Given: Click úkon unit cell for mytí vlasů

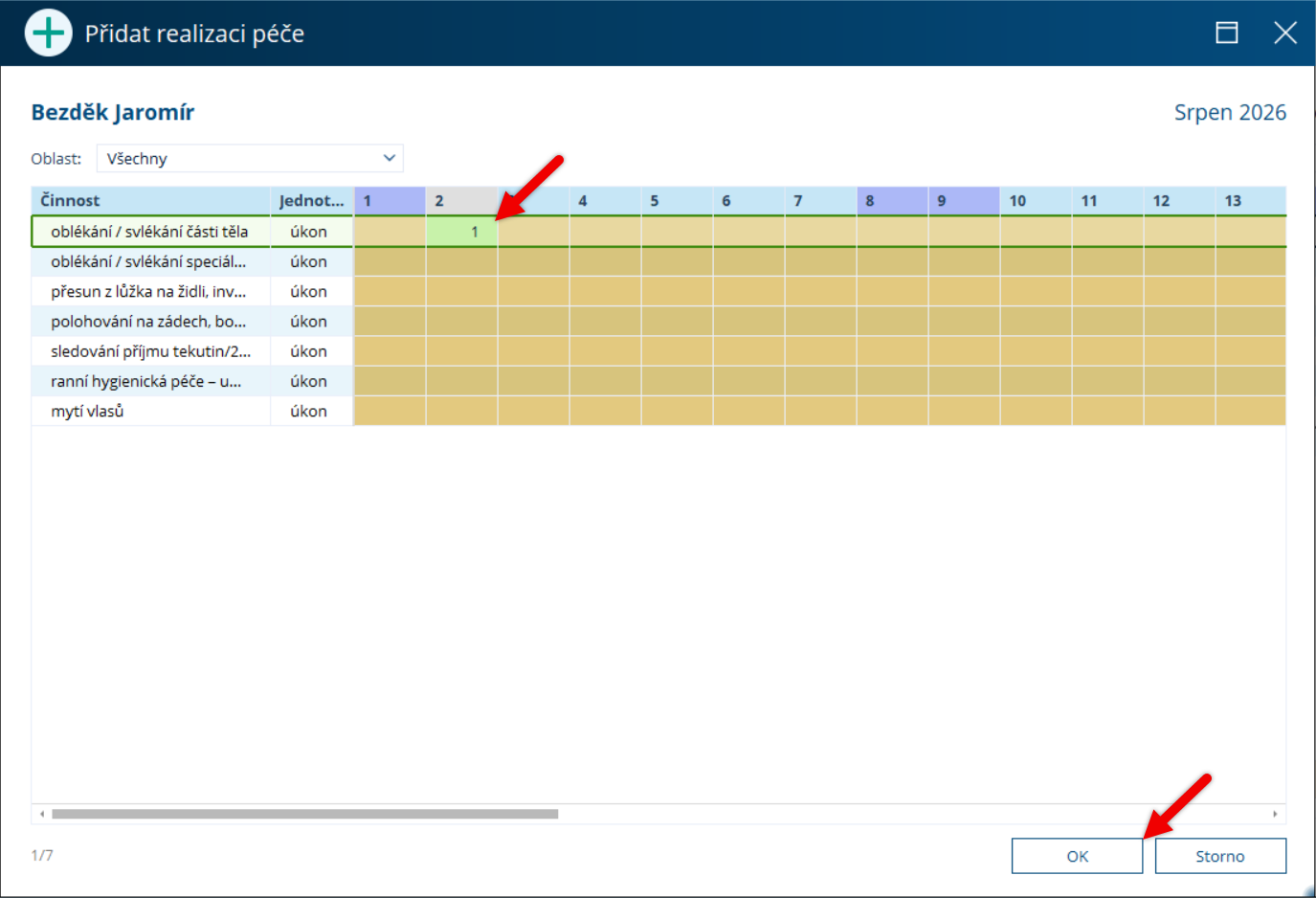Looking at the screenshot, I should [x=312, y=411].
